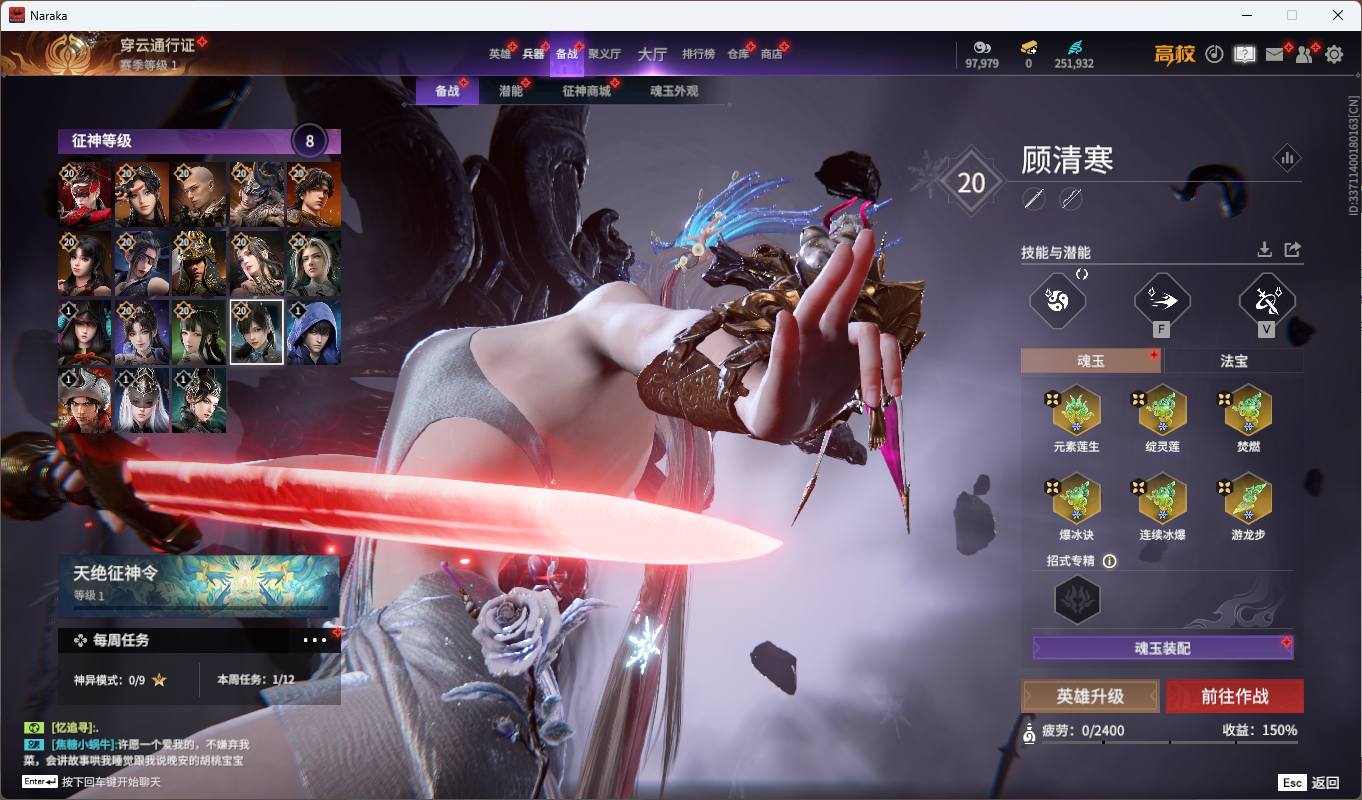Open the 英雄 top menu
Image resolution: width=1362 pixels, height=800 pixels.
click(500, 54)
